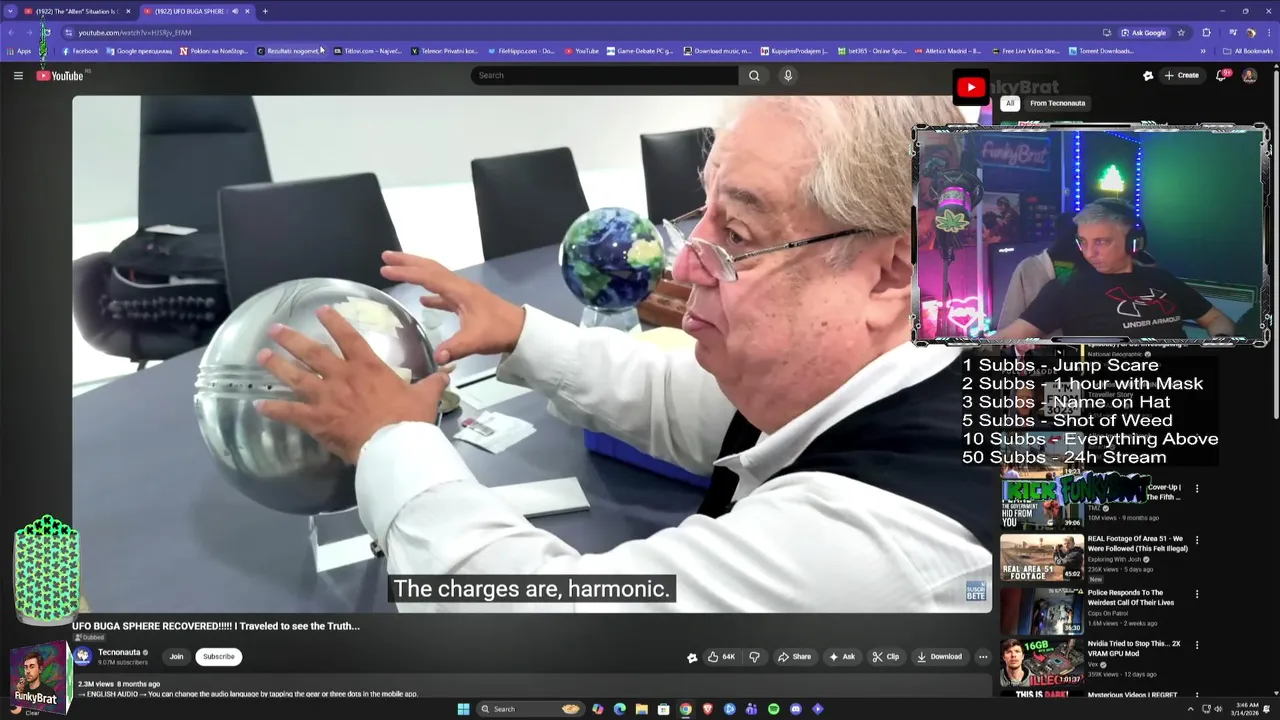This screenshot has width=1280, height=720.
Task: Click the Clip button
Action: [x=886, y=657]
